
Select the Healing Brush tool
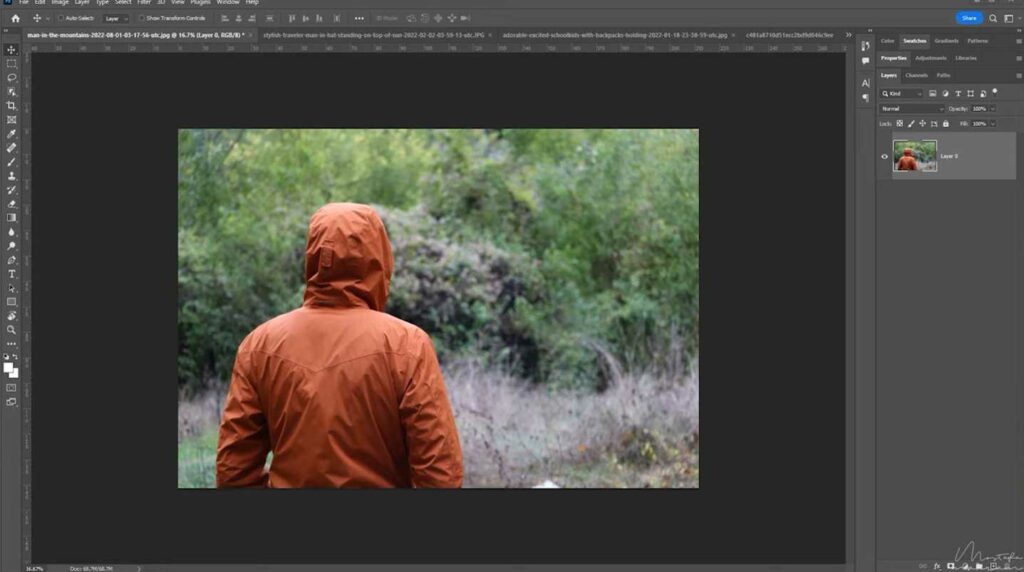click(11, 148)
